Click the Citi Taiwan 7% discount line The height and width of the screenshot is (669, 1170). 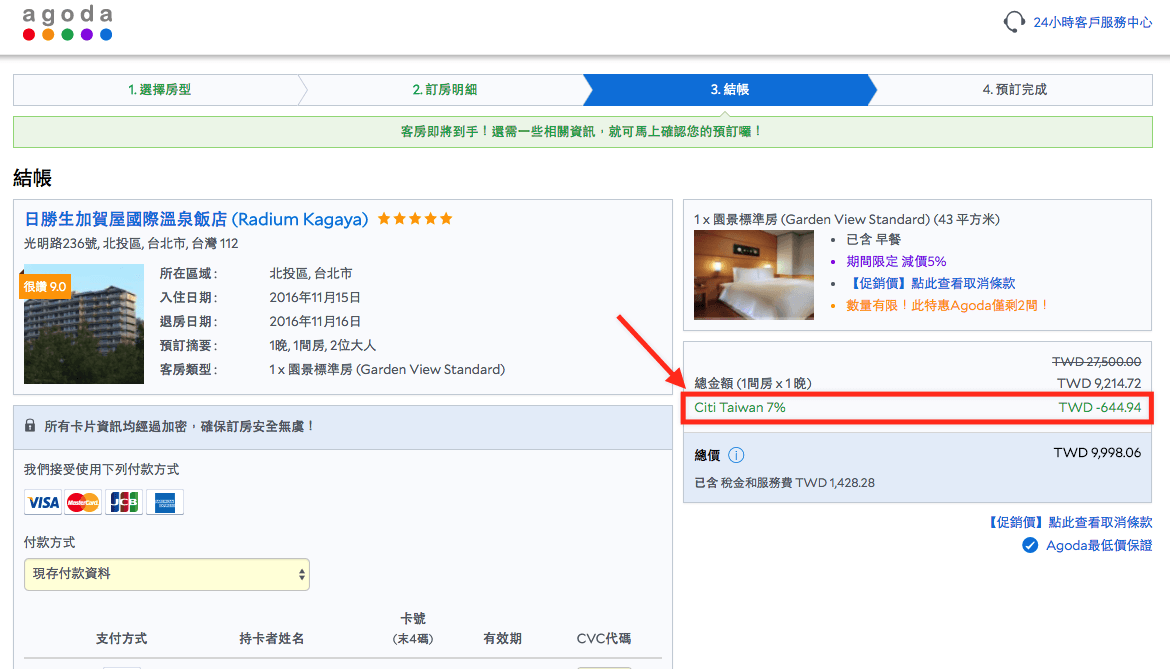pos(917,408)
